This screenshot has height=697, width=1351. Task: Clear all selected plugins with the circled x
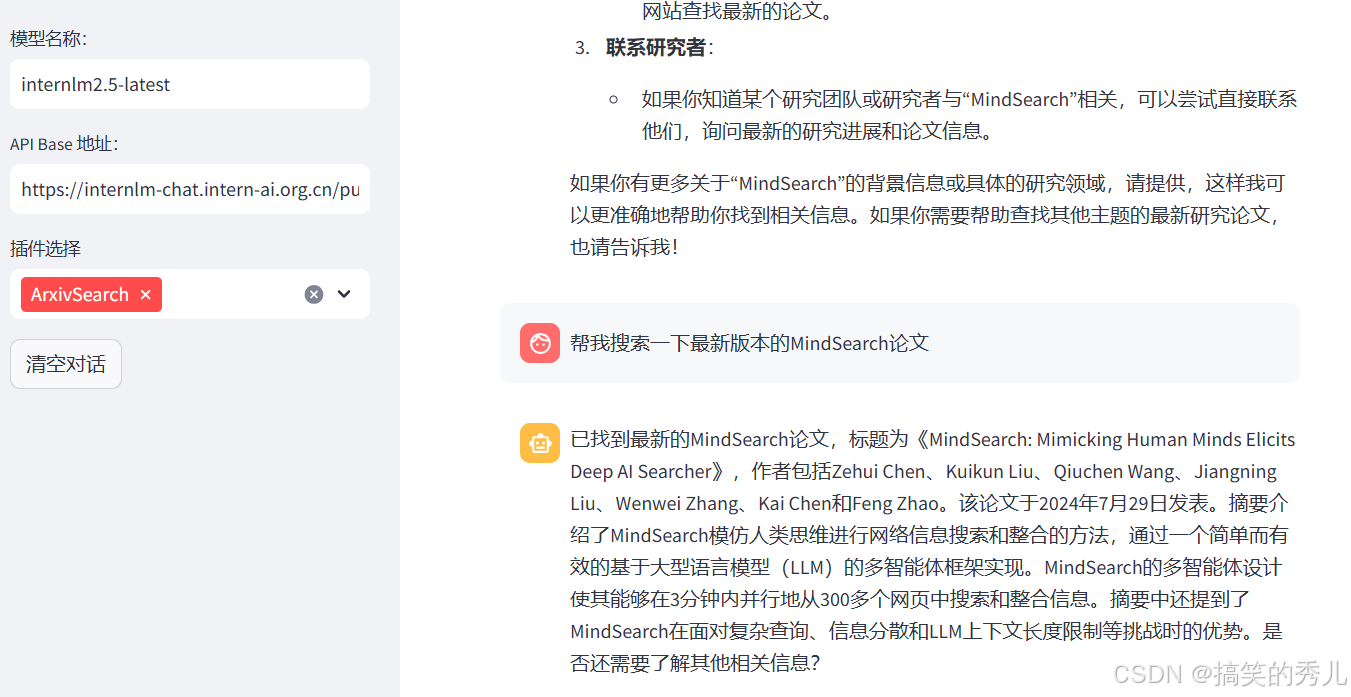pyautogui.click(x=314, y=294)
